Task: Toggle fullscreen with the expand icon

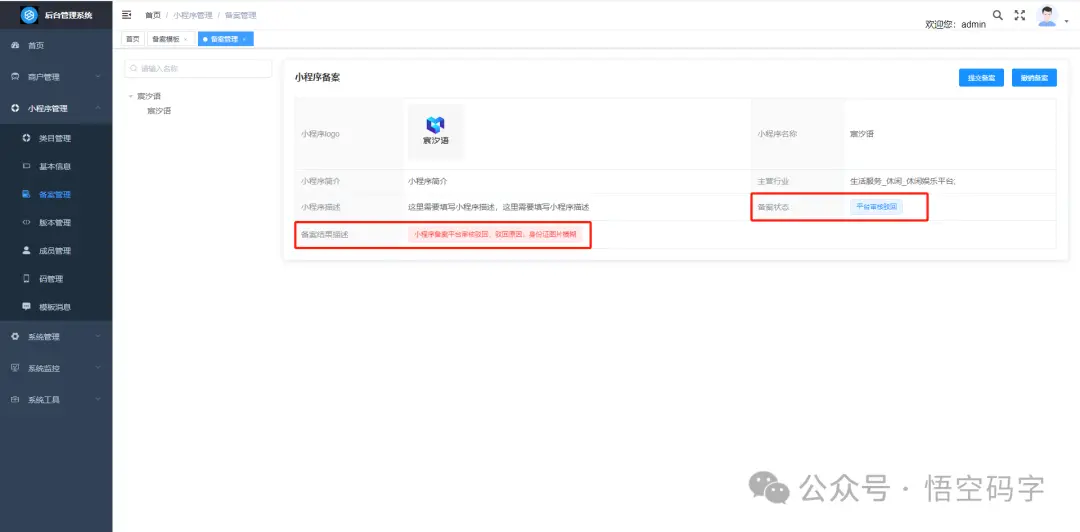Action: pyautogui.click(x=1020, y=15)
